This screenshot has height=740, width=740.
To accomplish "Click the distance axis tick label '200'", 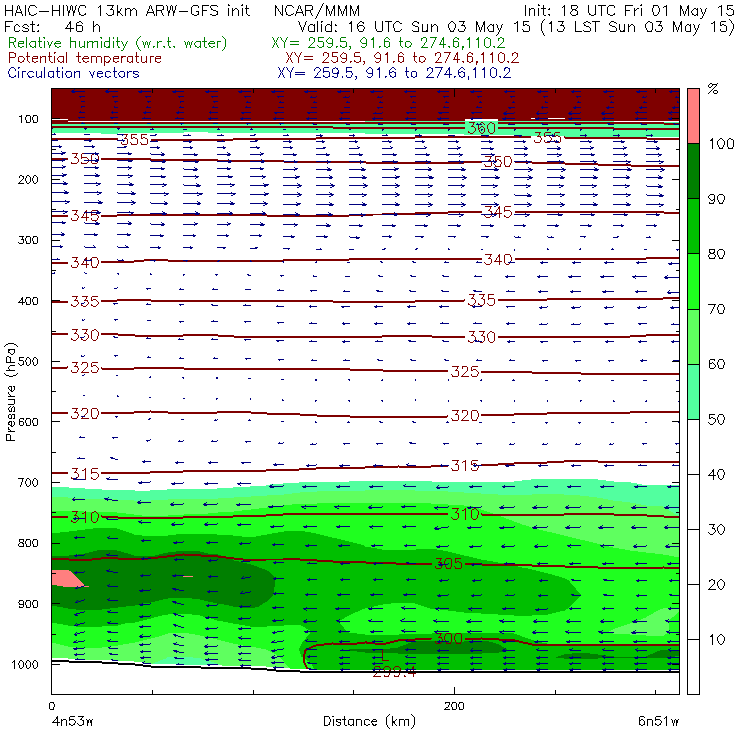I will [x=454, y=706].
